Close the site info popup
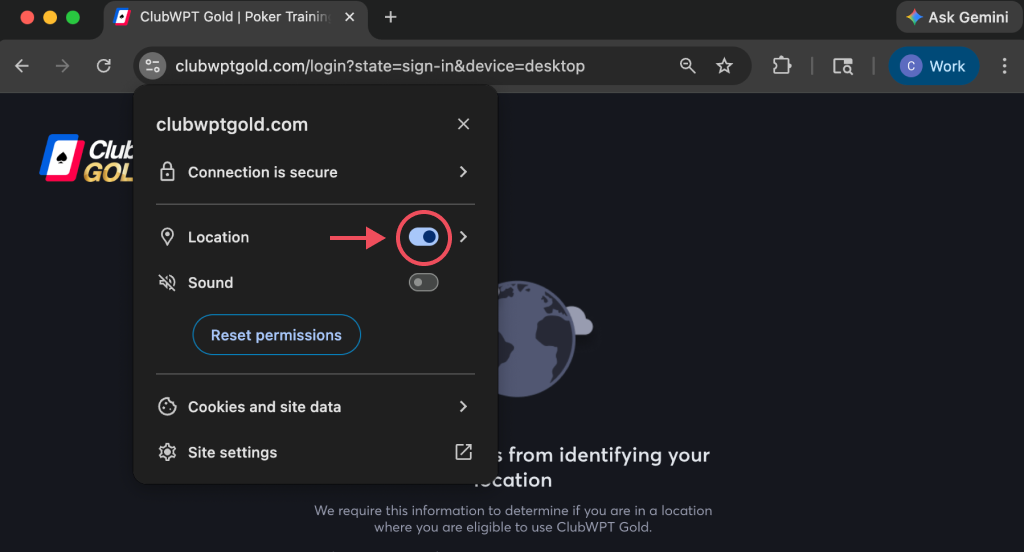 pyautogui.click(x=463, y=124)
